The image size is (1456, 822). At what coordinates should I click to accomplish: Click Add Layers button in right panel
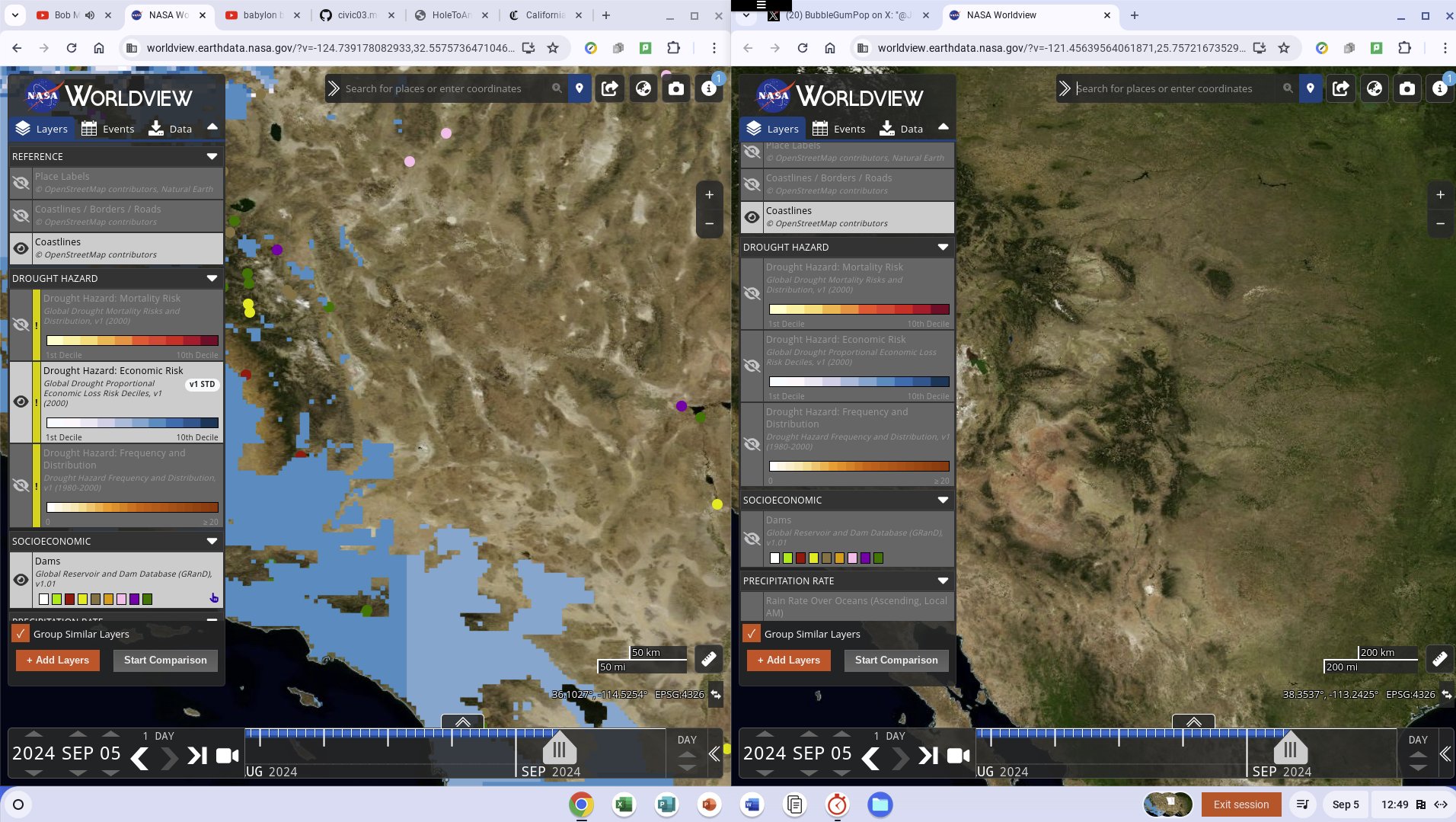(x=789, y=660)
